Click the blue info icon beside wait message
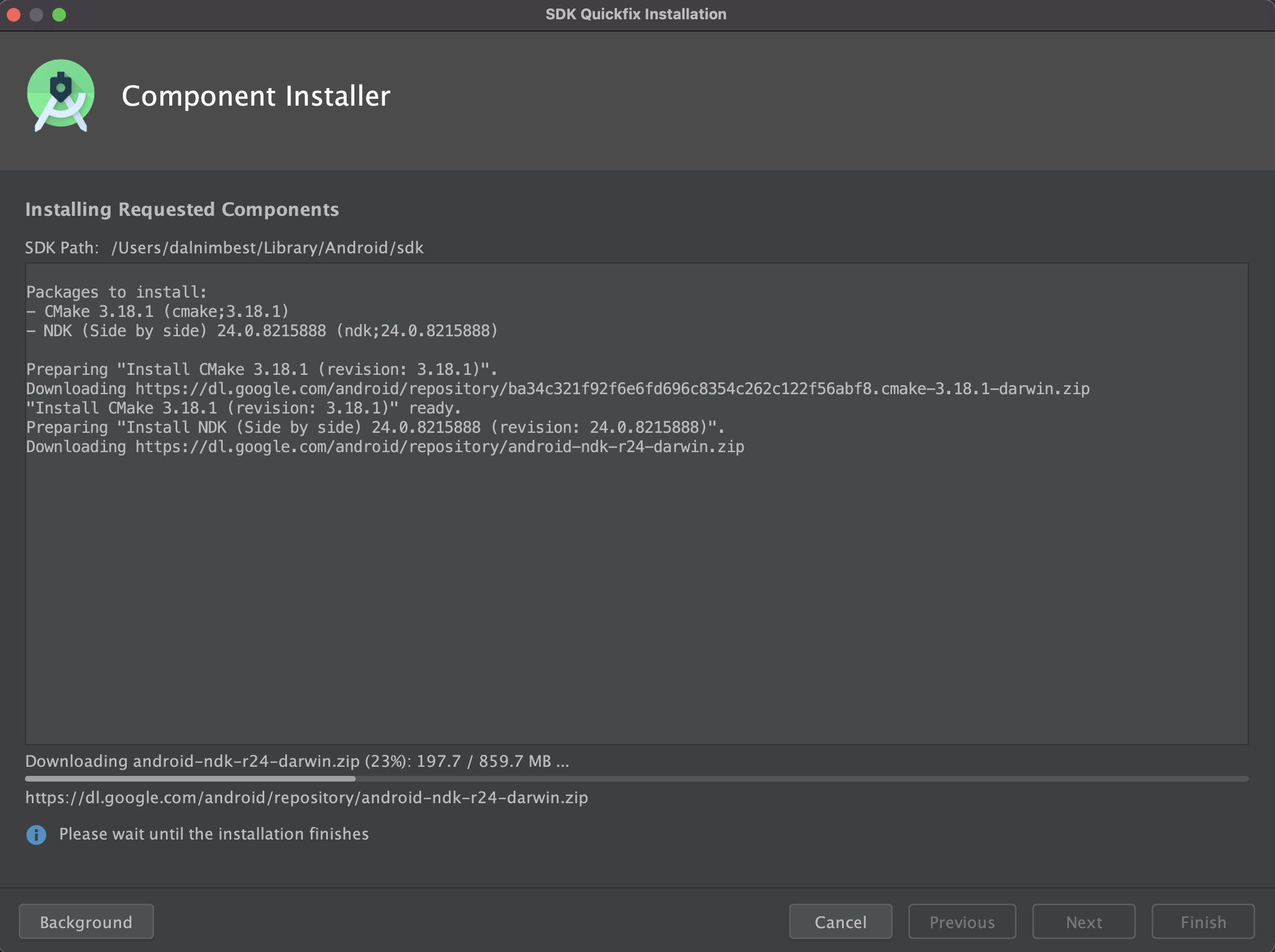The image size is (1275, 952). [x=36, y=834]
